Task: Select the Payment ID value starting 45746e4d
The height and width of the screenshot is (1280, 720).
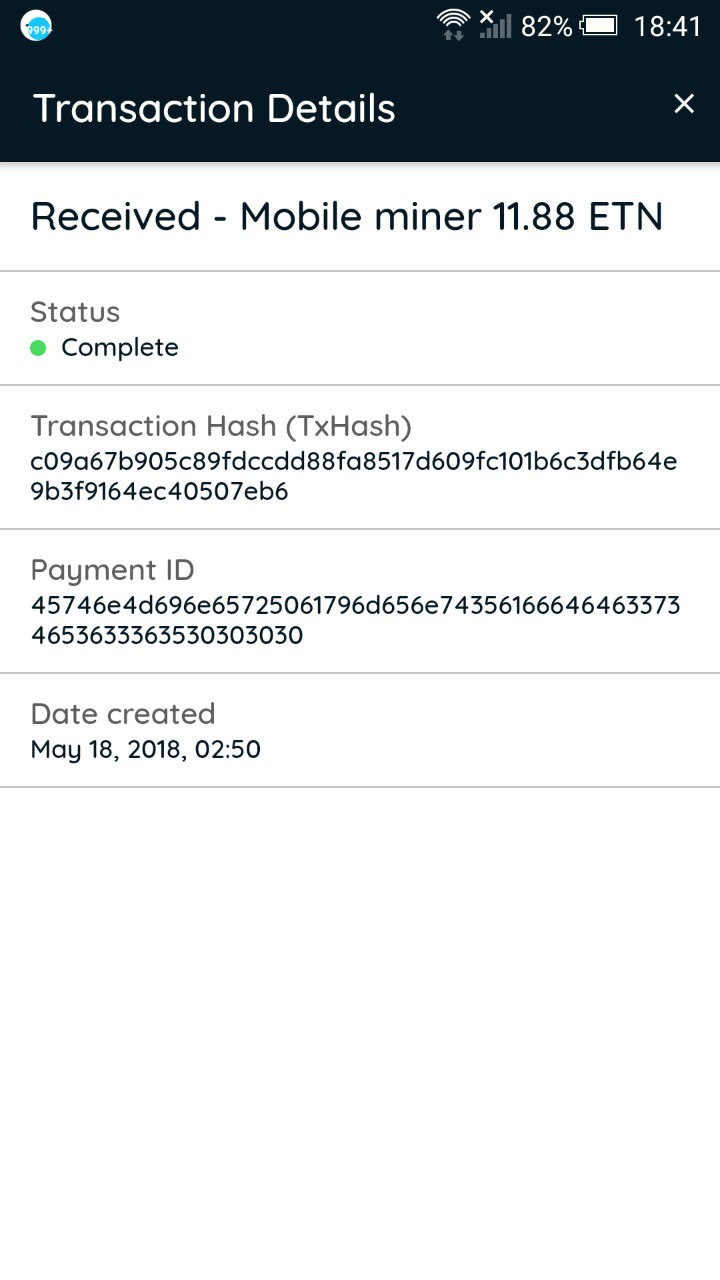Action: (x=355, y=606)
